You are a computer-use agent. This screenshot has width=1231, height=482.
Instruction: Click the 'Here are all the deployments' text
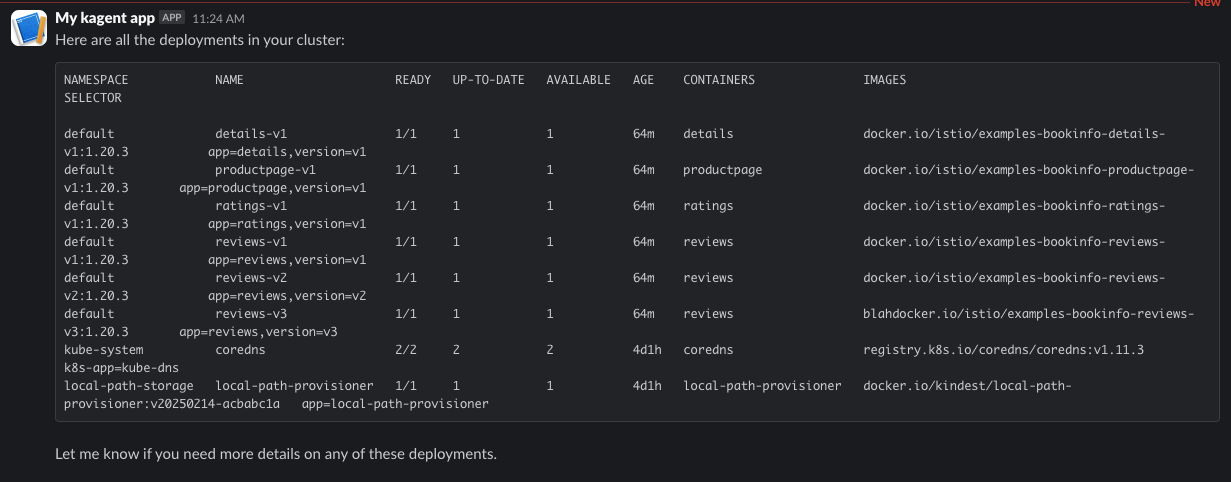[x=200, y=40]
